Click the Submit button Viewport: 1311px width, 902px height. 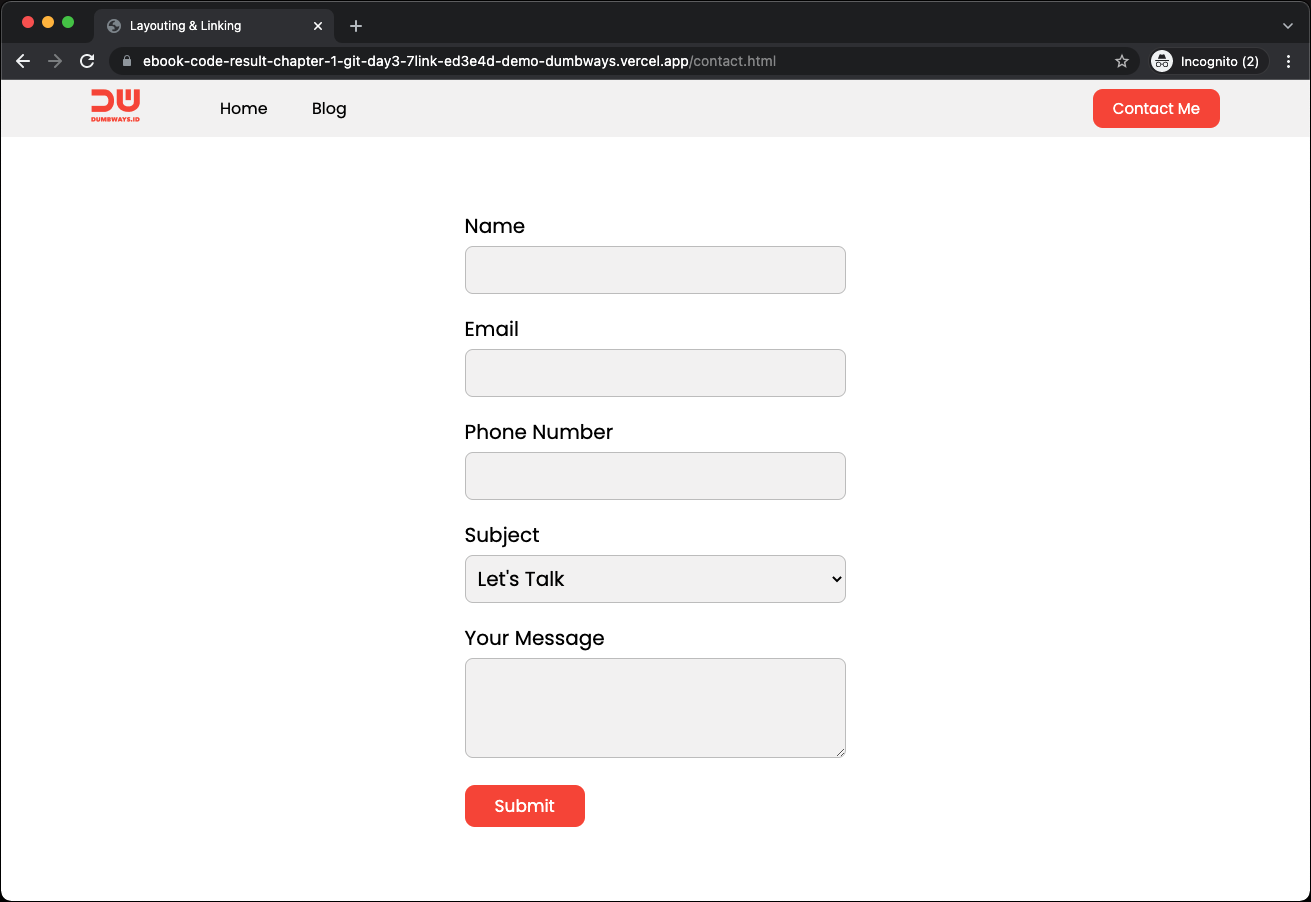525,806
